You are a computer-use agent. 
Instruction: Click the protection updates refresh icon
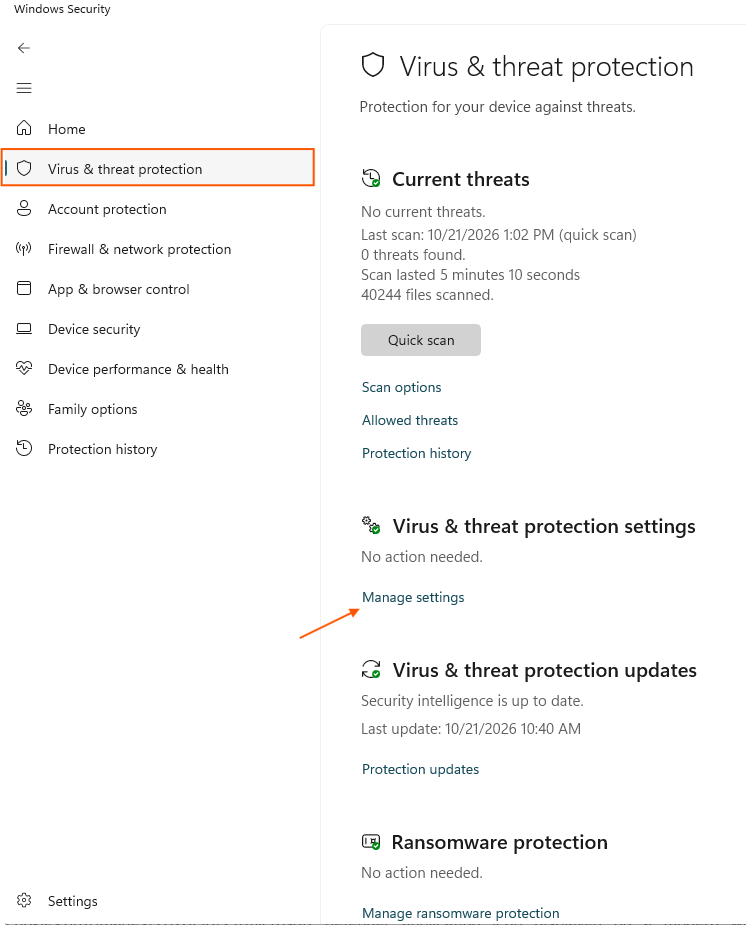371,670
